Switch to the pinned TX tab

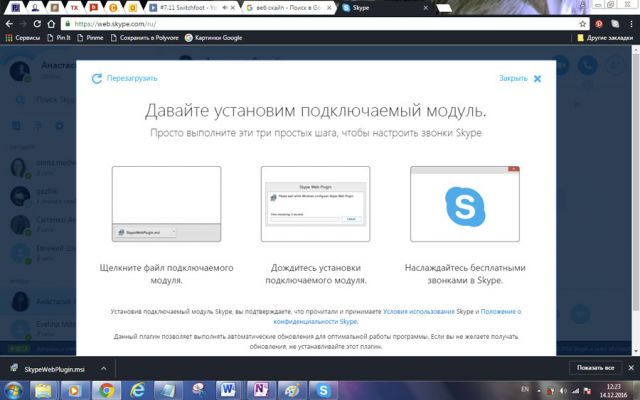[x=74, y=8]
